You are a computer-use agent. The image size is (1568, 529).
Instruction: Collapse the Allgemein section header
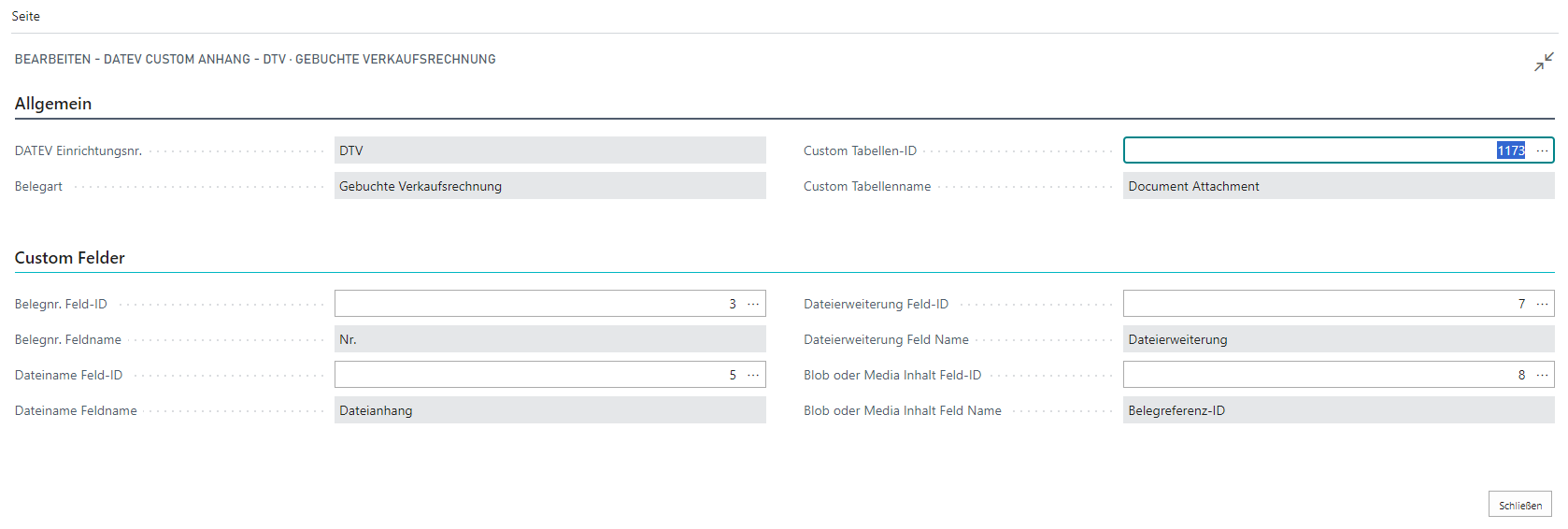pyautogui.click(x=53, y=104)
